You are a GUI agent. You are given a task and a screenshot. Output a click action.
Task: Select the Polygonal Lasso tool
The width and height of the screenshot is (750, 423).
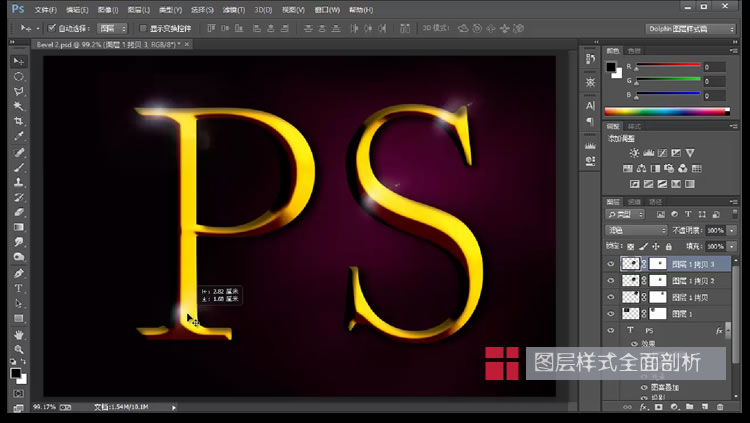[19, 91]
